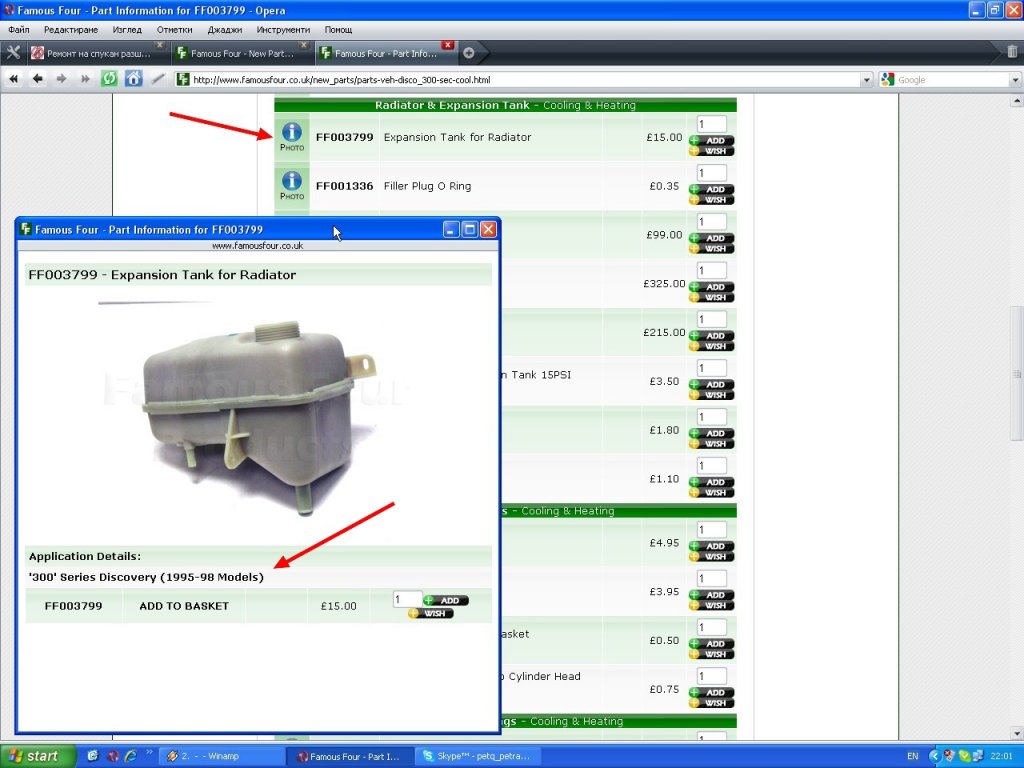Add £15.00 Expansion Tank to basket
The height and width of the screenshot is (768, 1024).
click(712, 140)
